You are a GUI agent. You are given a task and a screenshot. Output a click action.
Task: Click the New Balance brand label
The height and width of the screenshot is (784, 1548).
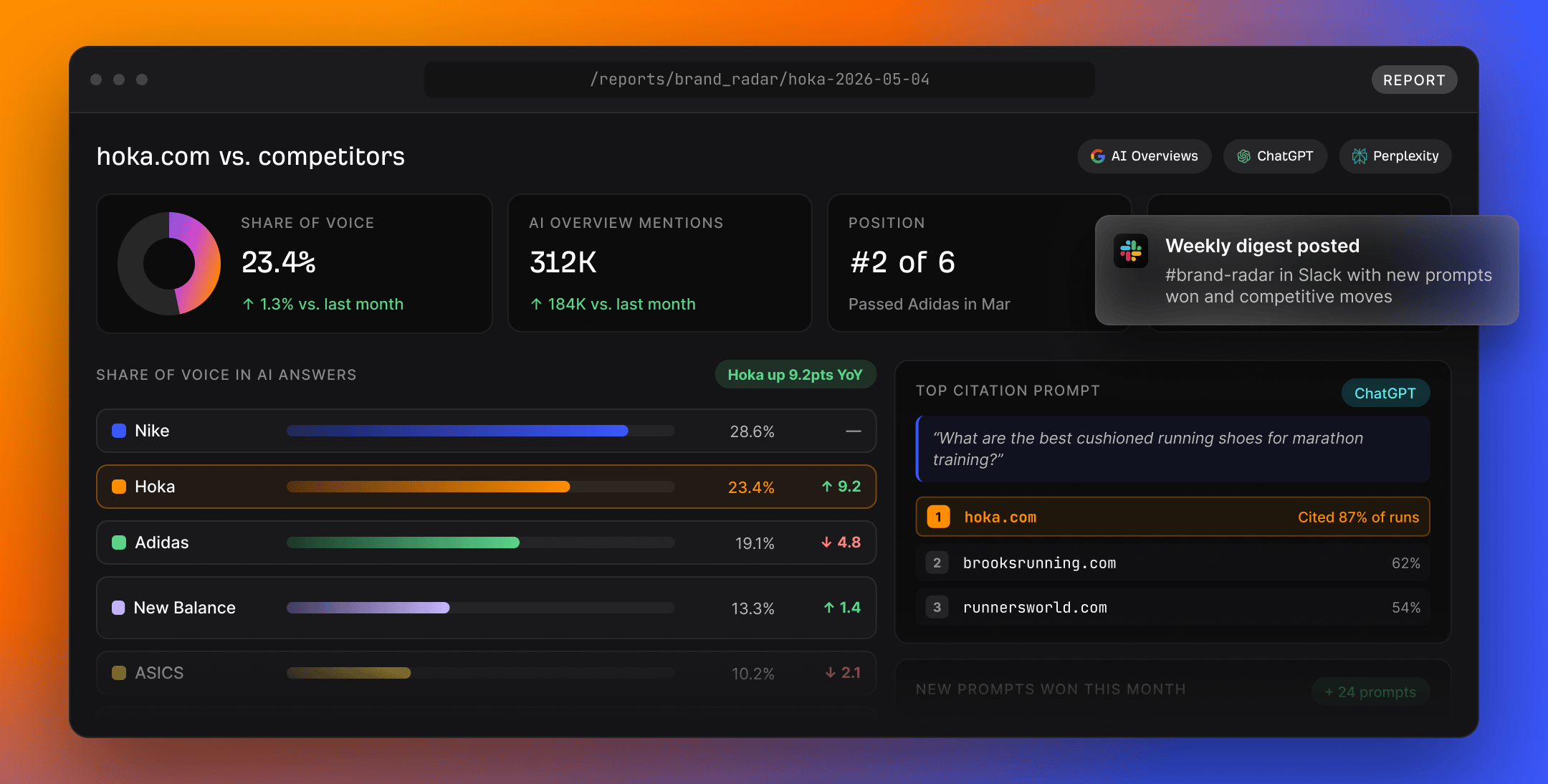tap(184, 608)
